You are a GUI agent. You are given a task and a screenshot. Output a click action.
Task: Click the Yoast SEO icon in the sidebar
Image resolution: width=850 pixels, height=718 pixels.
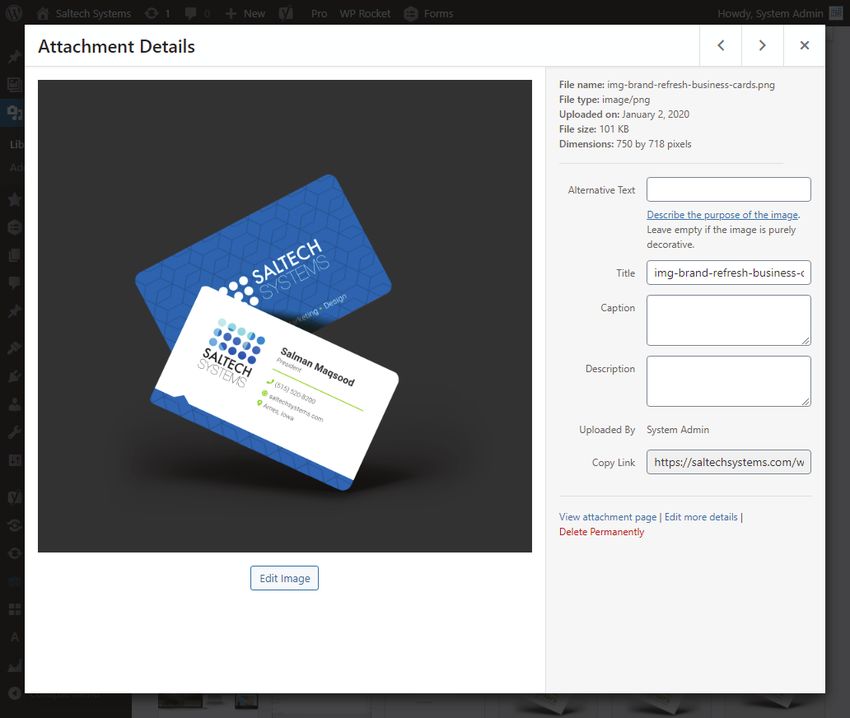point(15,497)
